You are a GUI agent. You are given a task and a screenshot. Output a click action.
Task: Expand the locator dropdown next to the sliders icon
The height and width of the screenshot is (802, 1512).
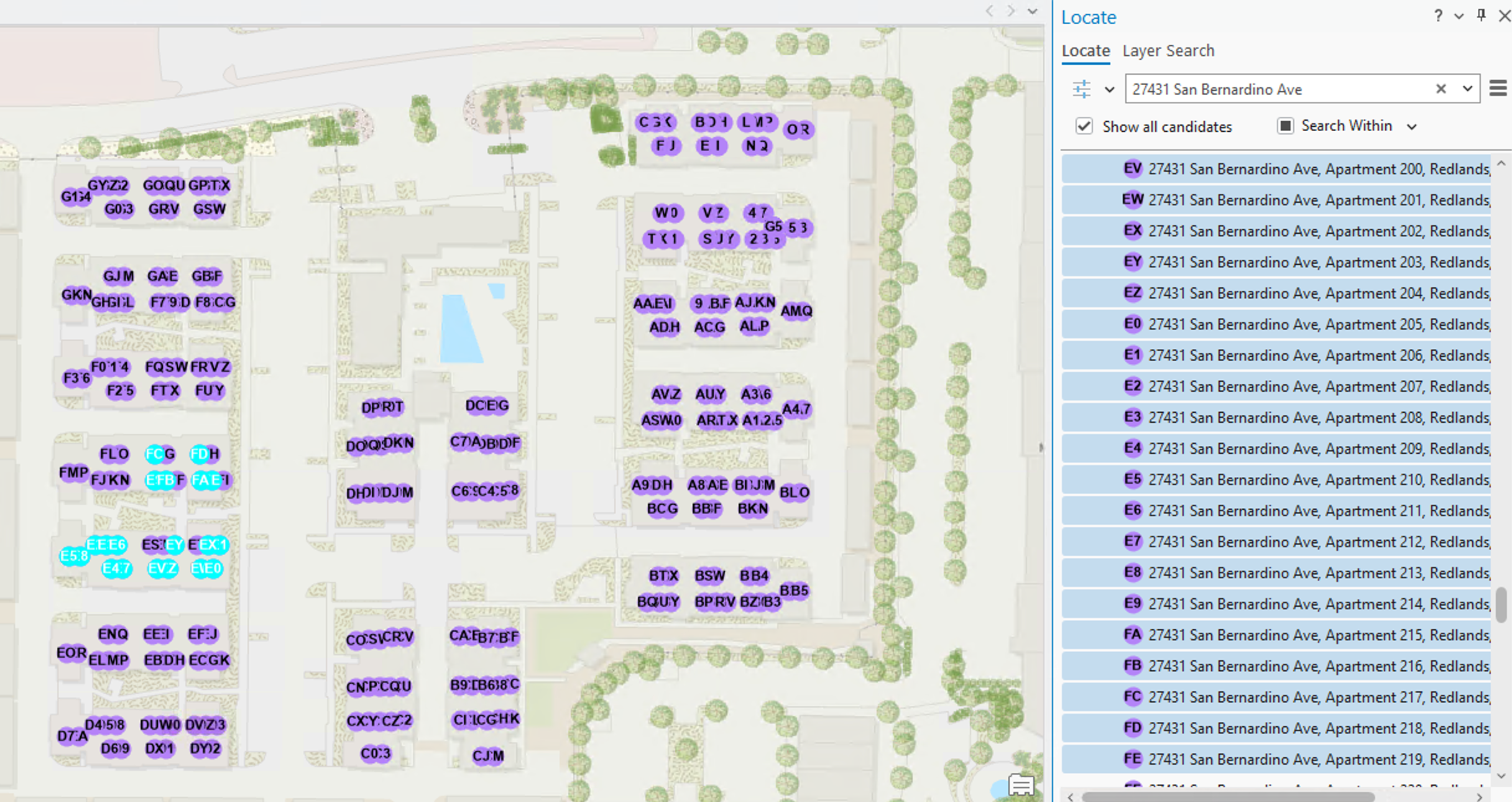pos(1109,89)
